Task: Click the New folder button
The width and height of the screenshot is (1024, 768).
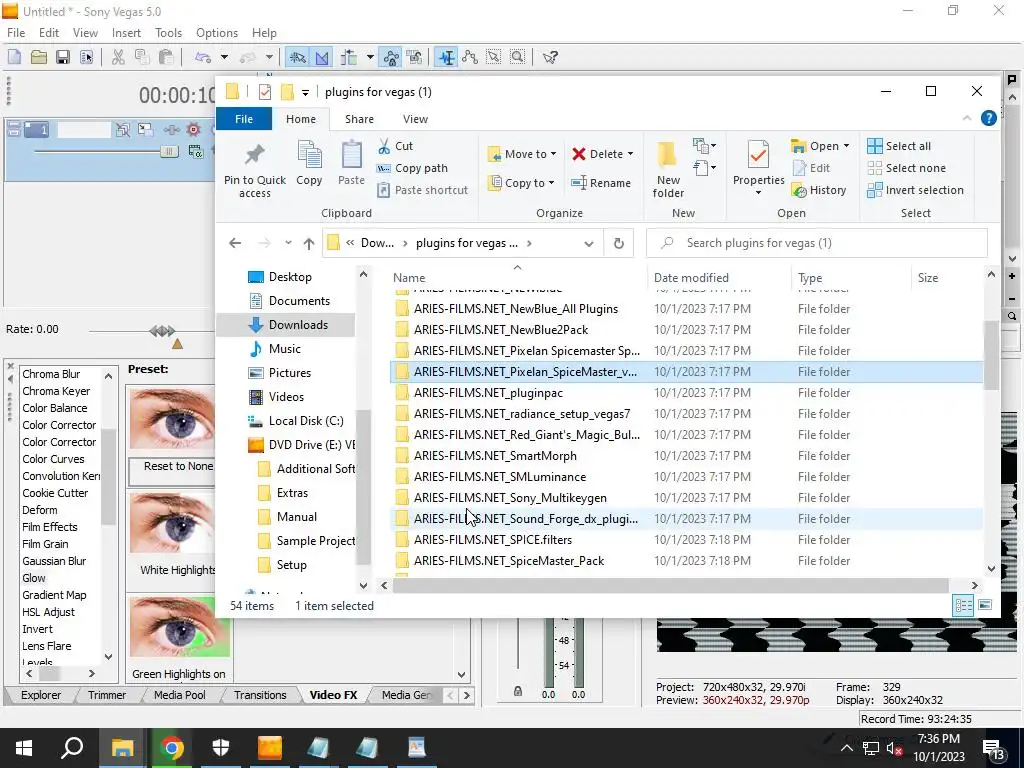Action: point(668,168)
